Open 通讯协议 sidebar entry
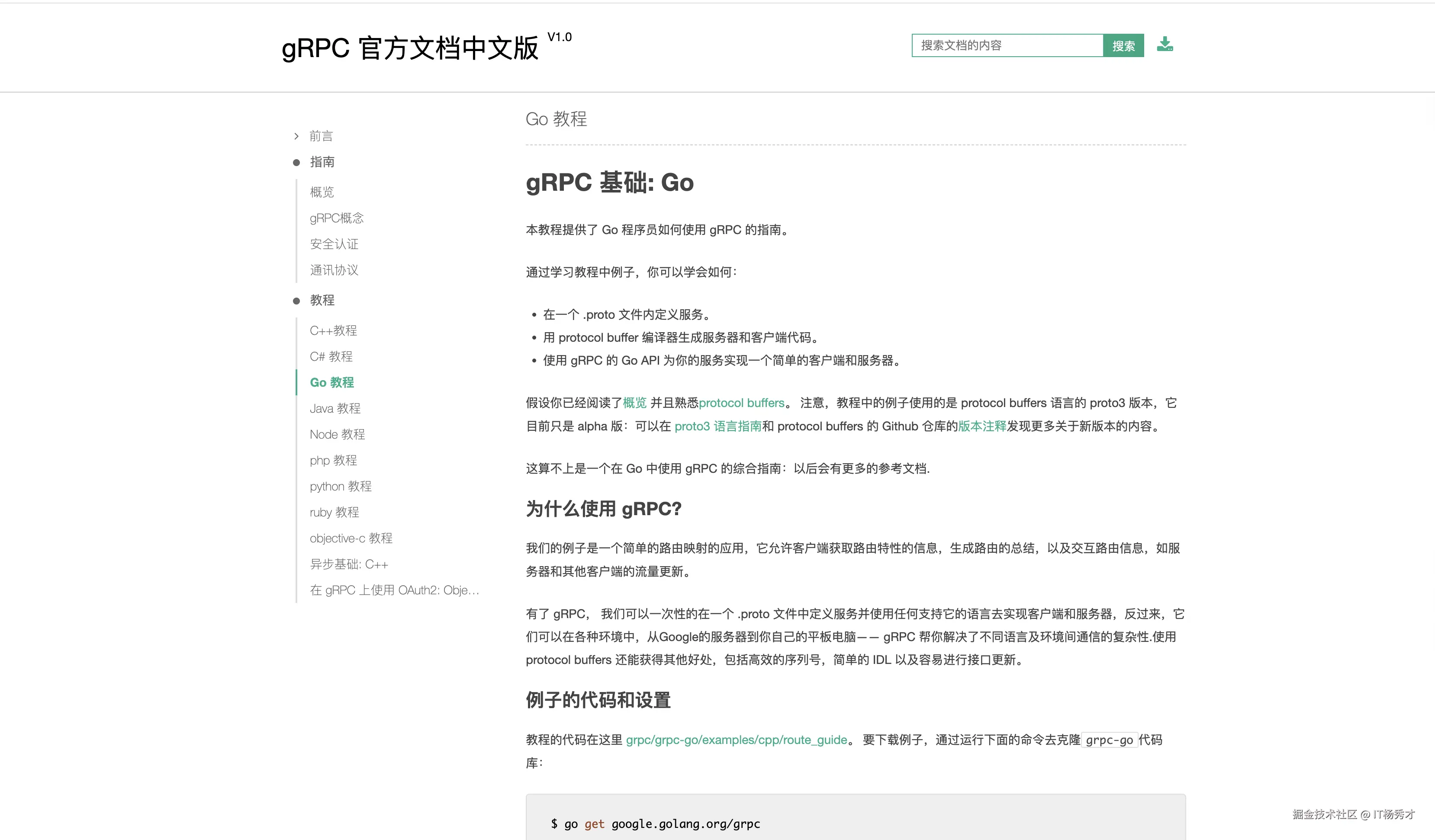The image size is (1435, 840). (334, 270)
